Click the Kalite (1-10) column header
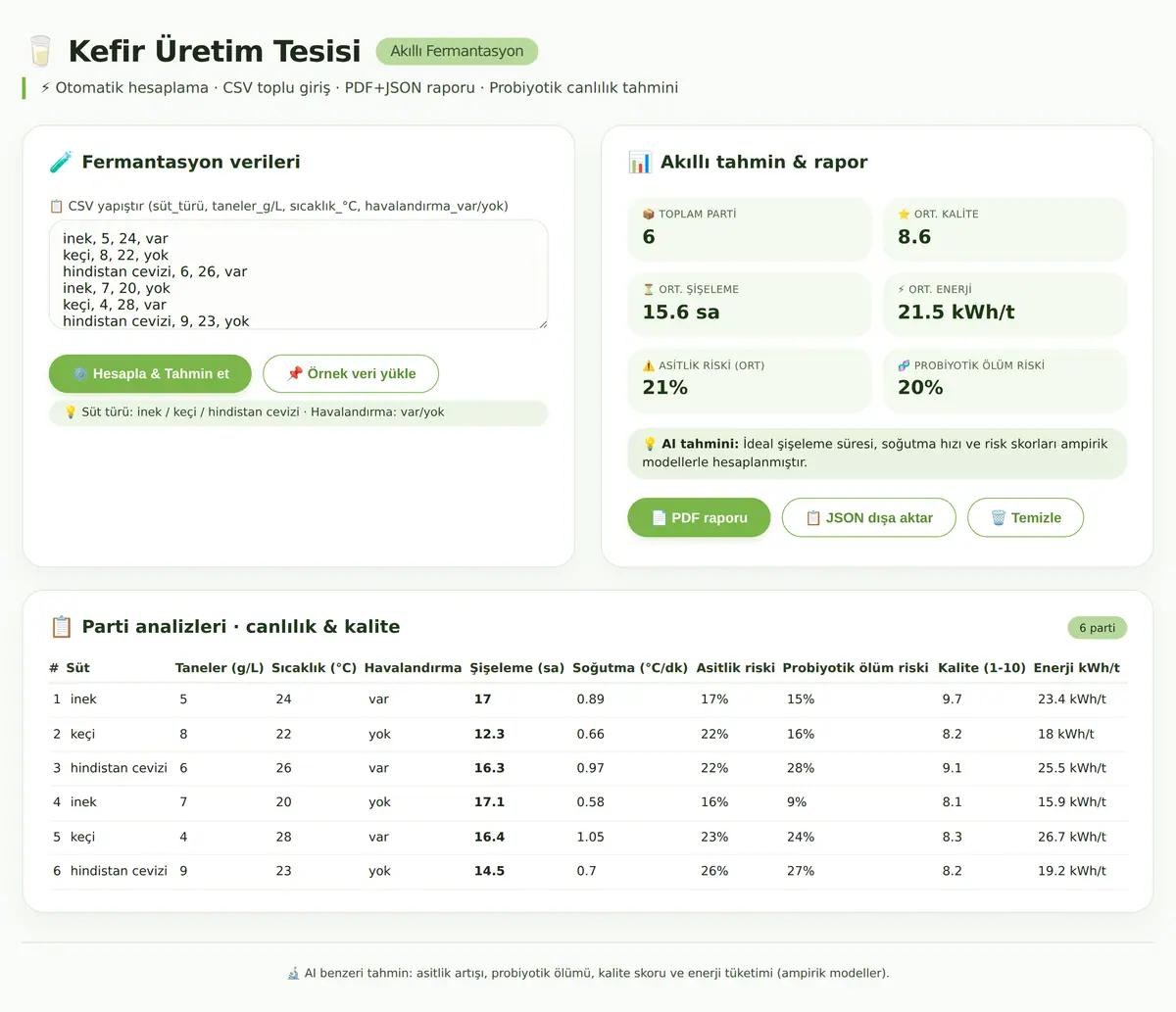1176x1012 pixels. pyautogui.click(x=982, y=668)
